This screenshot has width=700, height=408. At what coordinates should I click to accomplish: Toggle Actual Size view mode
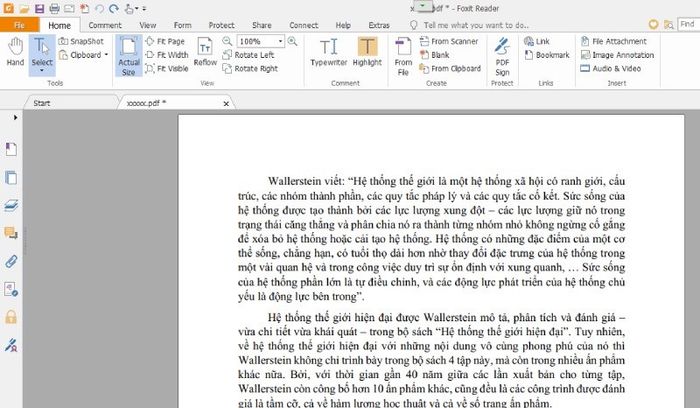tap(129, 54)
